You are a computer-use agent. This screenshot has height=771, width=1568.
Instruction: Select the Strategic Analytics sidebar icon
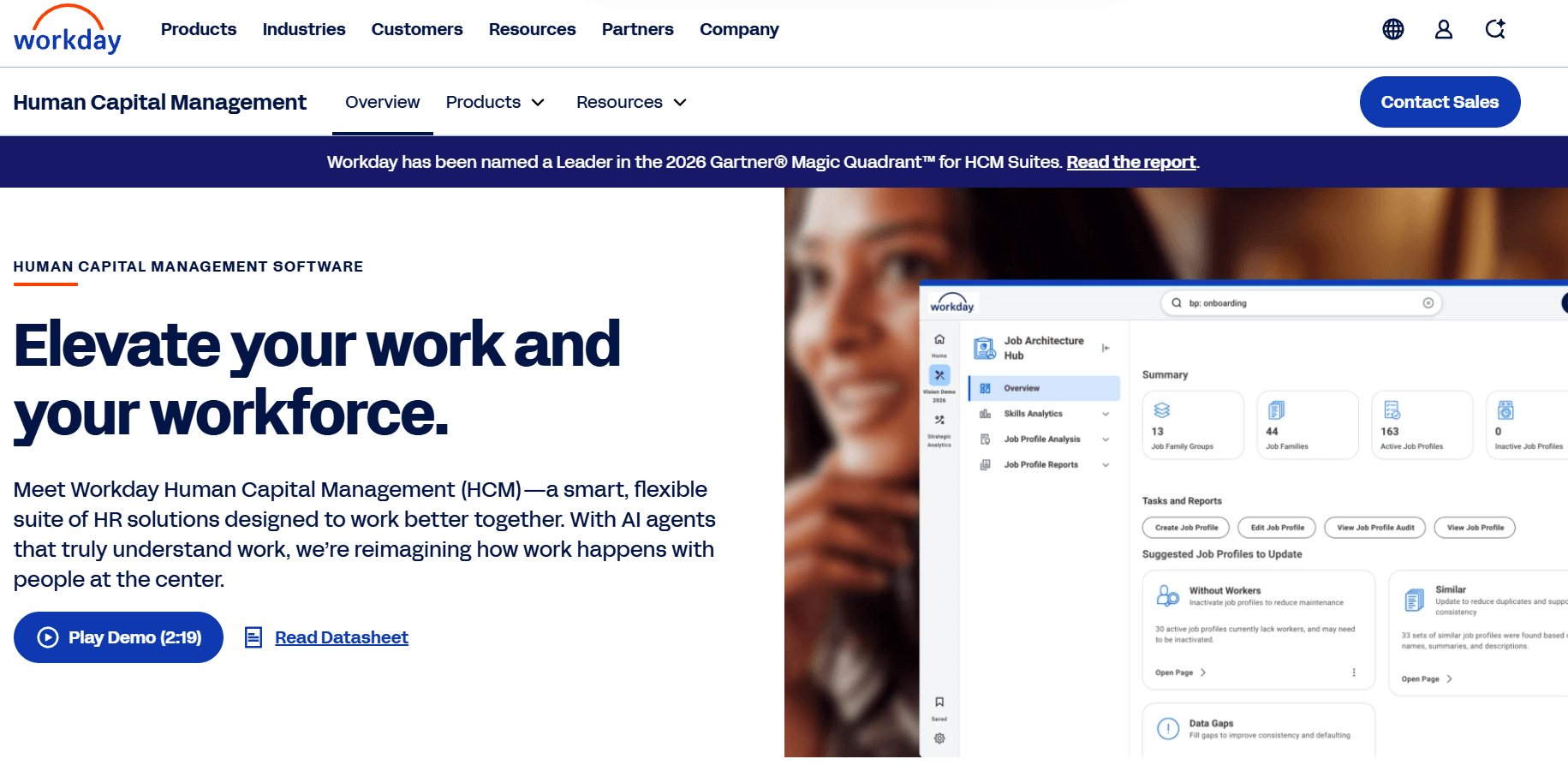(x=939, y=420)
